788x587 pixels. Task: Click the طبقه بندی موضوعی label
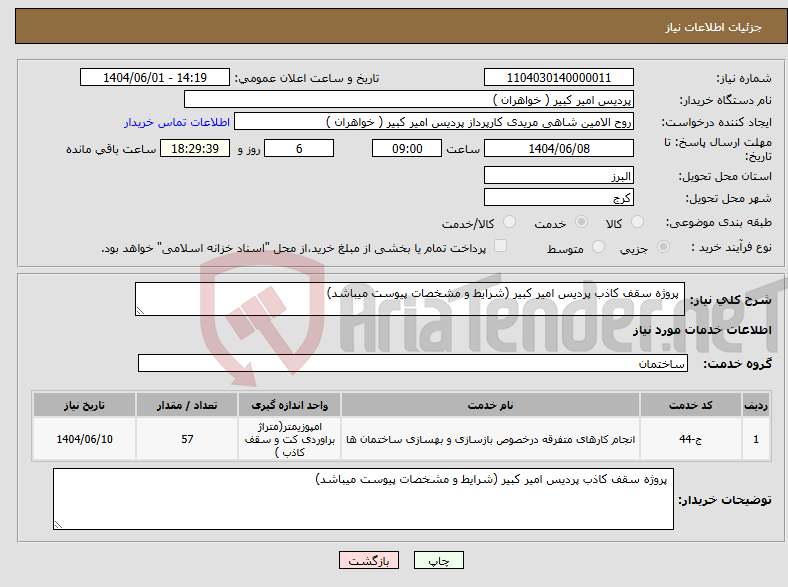tap(719, 222)
